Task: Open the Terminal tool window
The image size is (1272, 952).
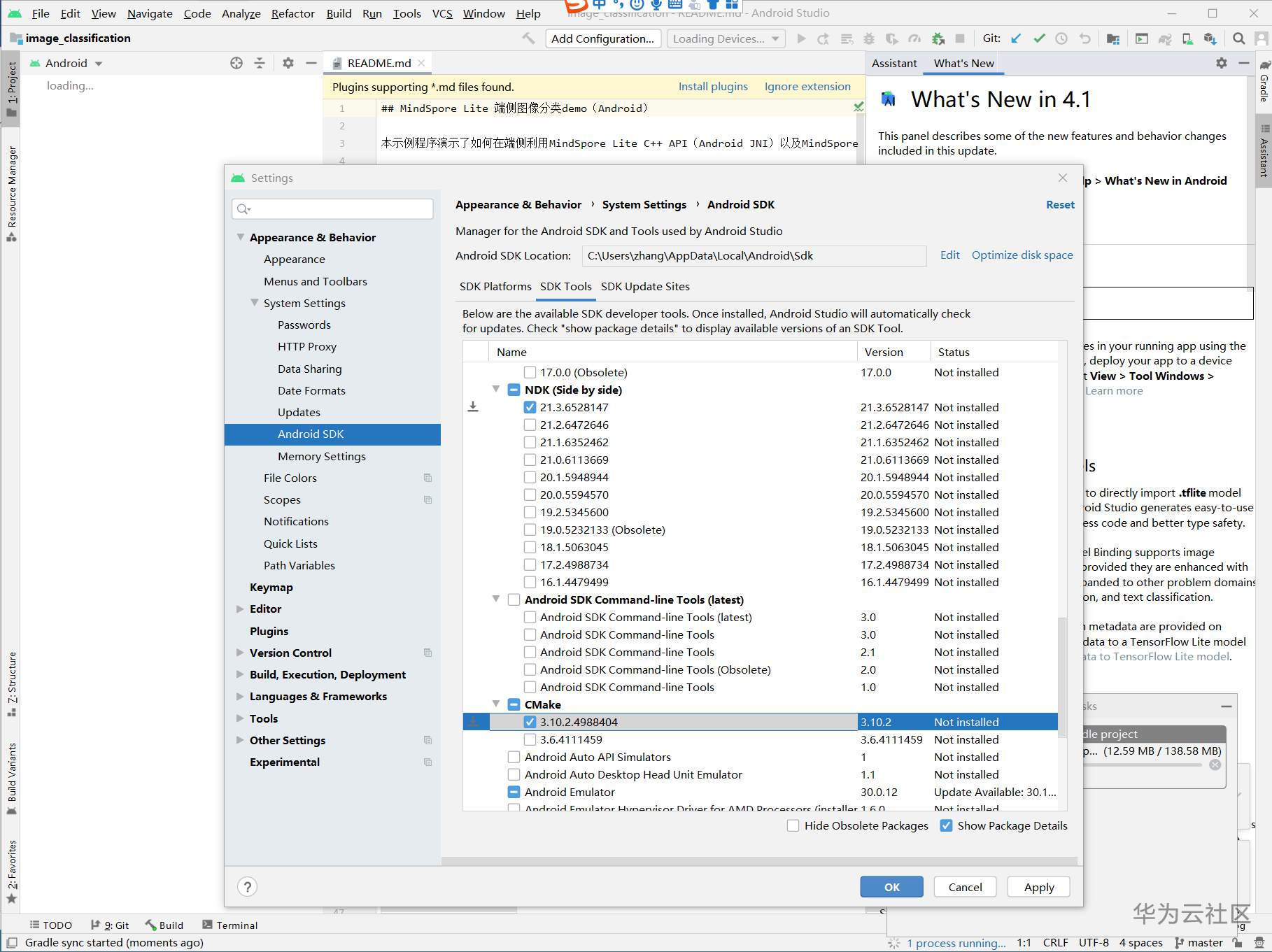Action: pos(230,925)
